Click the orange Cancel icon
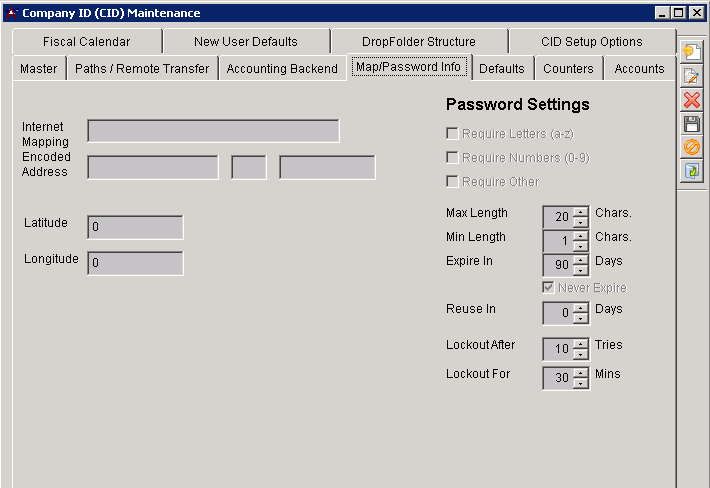Image resolution: width=710 pixels, height=488 pixels. tap(691, 148)
